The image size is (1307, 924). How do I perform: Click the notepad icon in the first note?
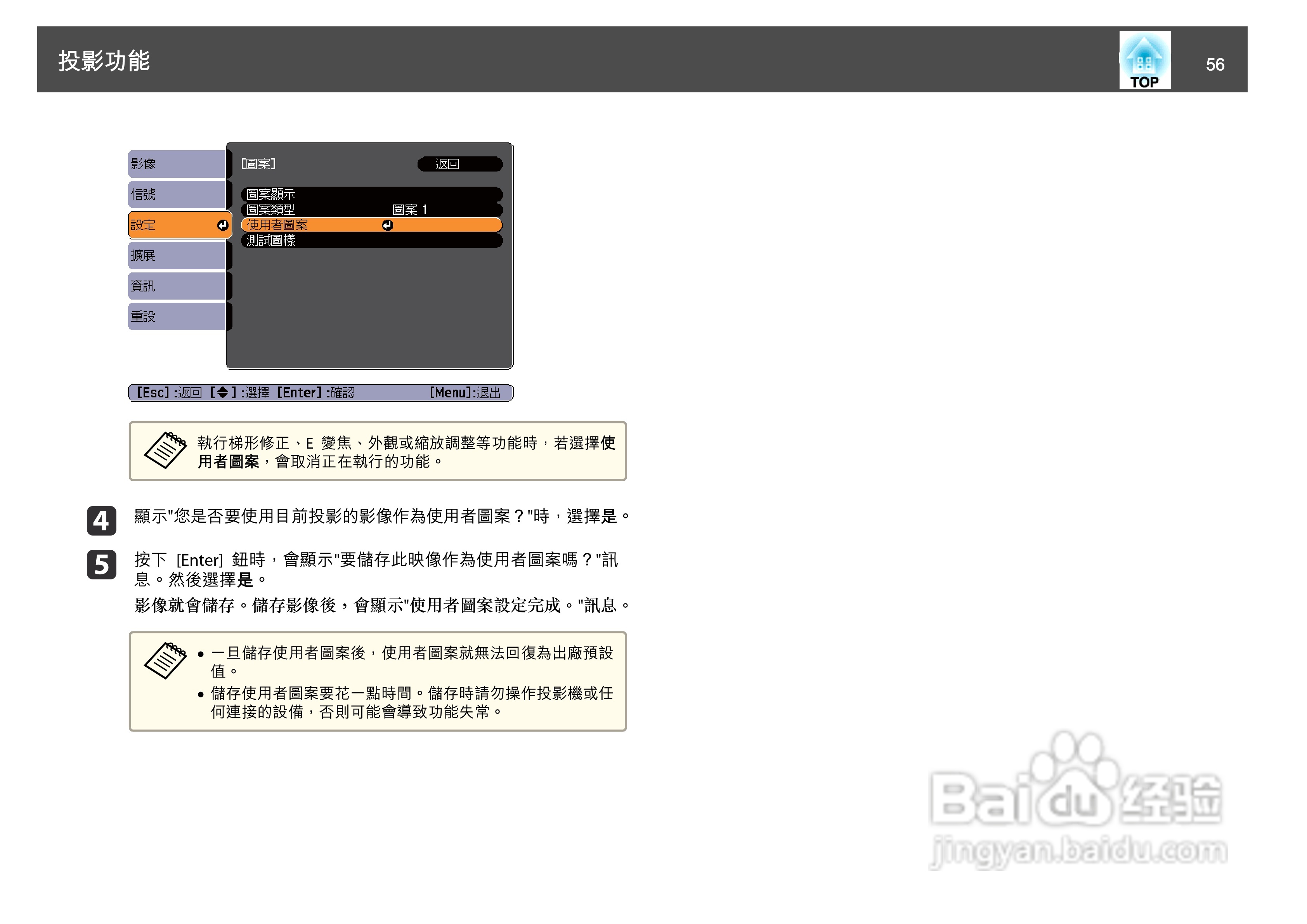point(165,450)
